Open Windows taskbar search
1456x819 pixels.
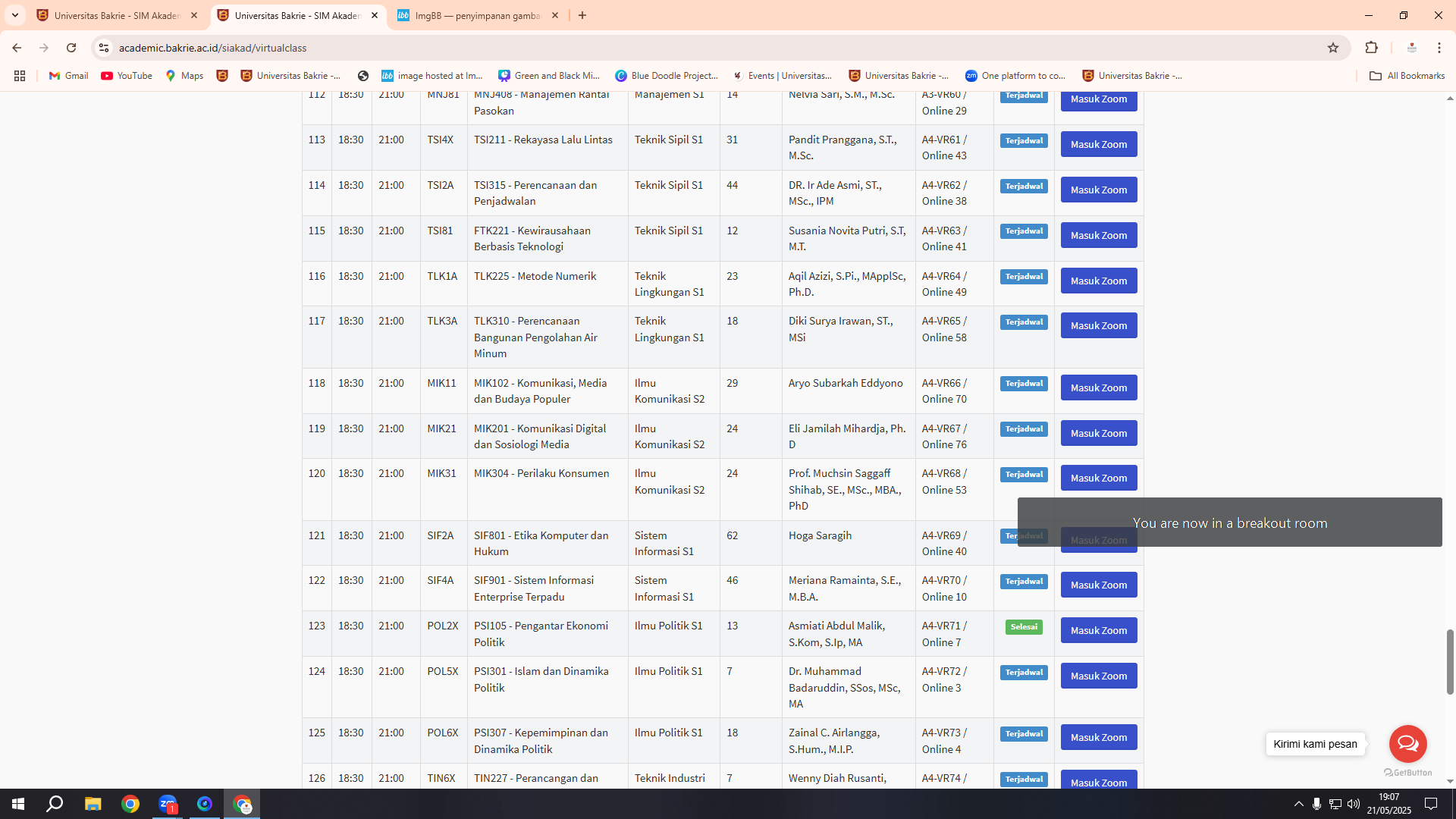[55, 804]
